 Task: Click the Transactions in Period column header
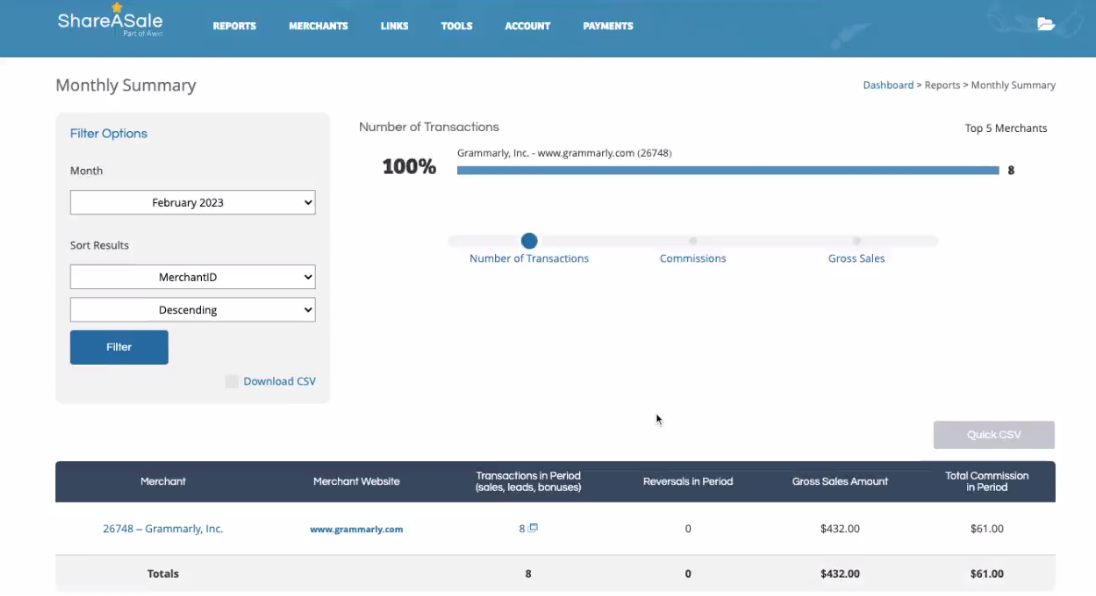pyautogui.click(x=528, y=481)
